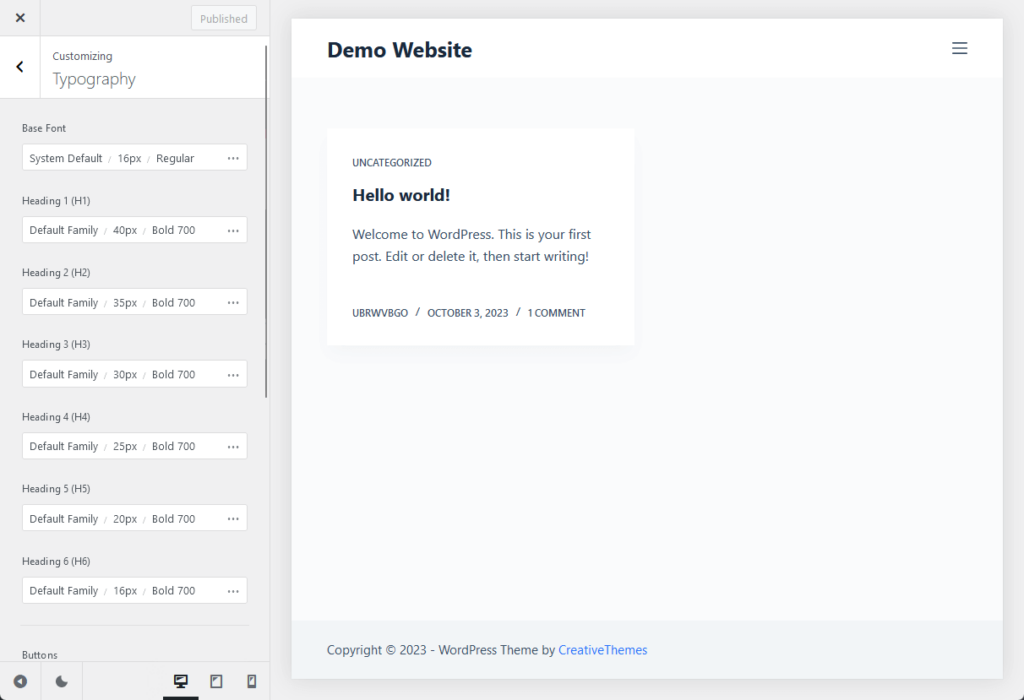Open the 1 Comment link

tap(556, 313)
